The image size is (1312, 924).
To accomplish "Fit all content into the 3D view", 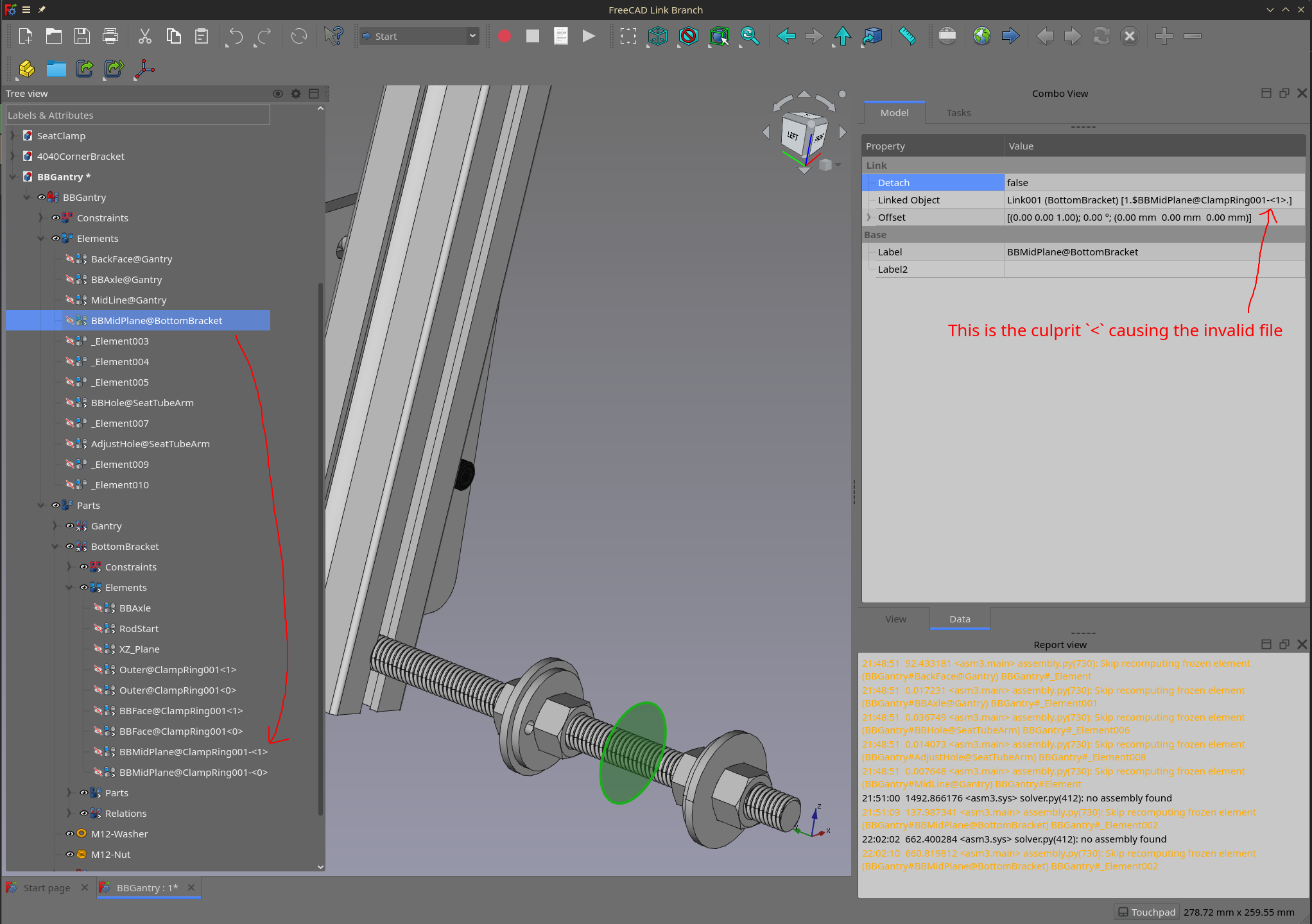I will pos(628,36).
